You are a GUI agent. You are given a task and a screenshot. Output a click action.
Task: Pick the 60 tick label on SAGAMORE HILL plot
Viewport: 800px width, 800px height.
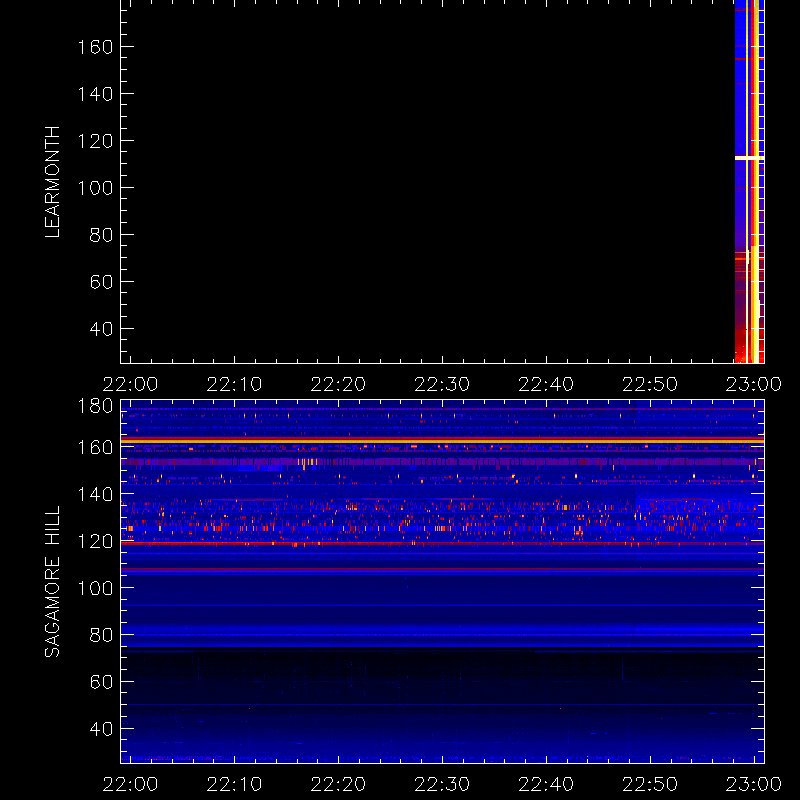[x=101, y=682]
